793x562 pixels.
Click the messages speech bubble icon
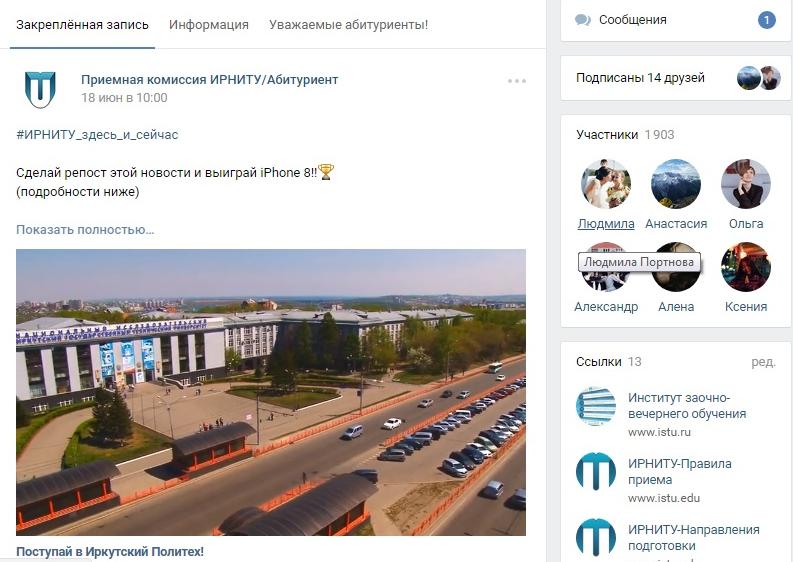pos(583,20)
